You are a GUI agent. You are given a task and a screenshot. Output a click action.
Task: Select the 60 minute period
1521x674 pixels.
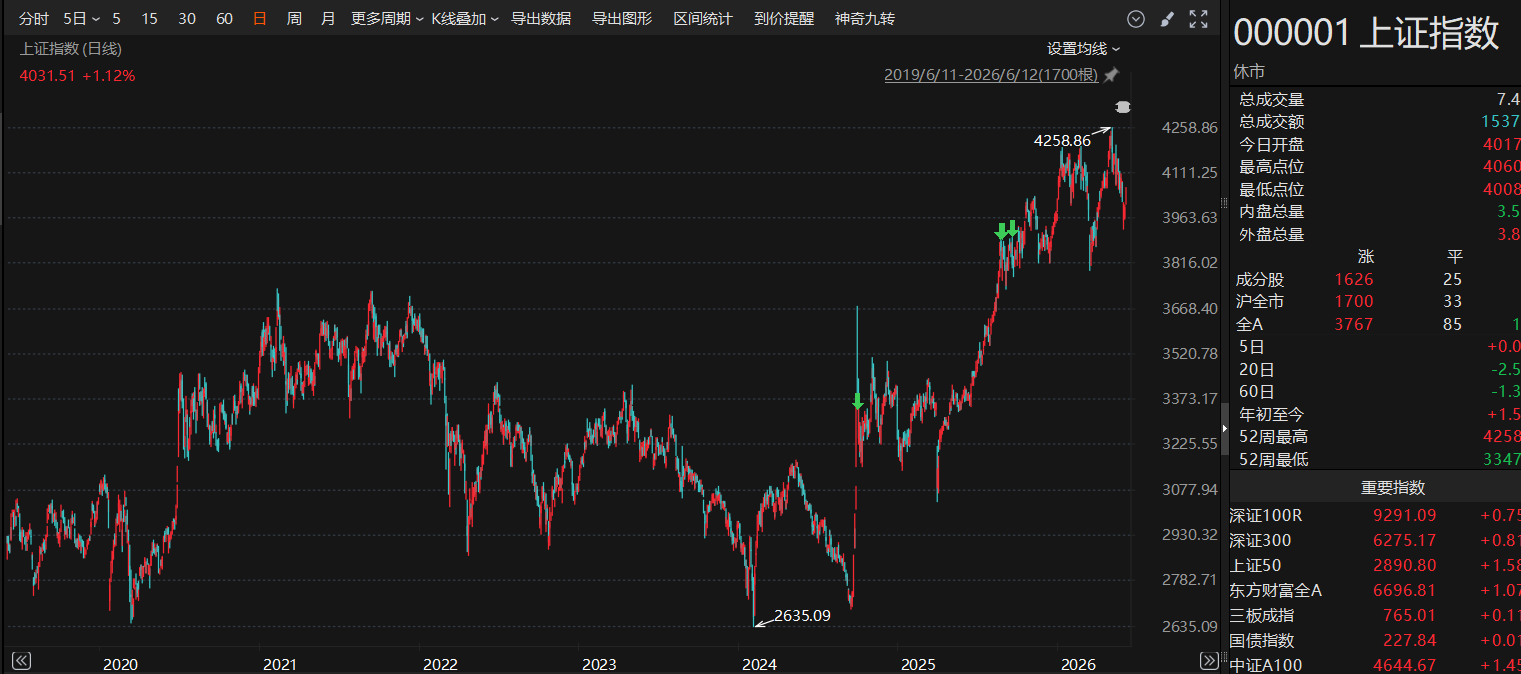[225, 19]
